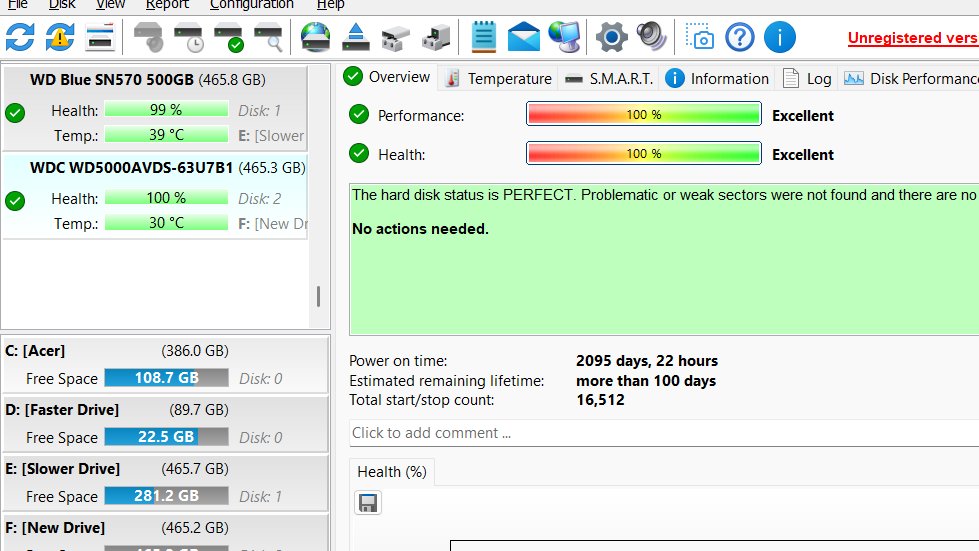
Task: Click the hard disk with green checkmark icon
Action: (229, 37)
